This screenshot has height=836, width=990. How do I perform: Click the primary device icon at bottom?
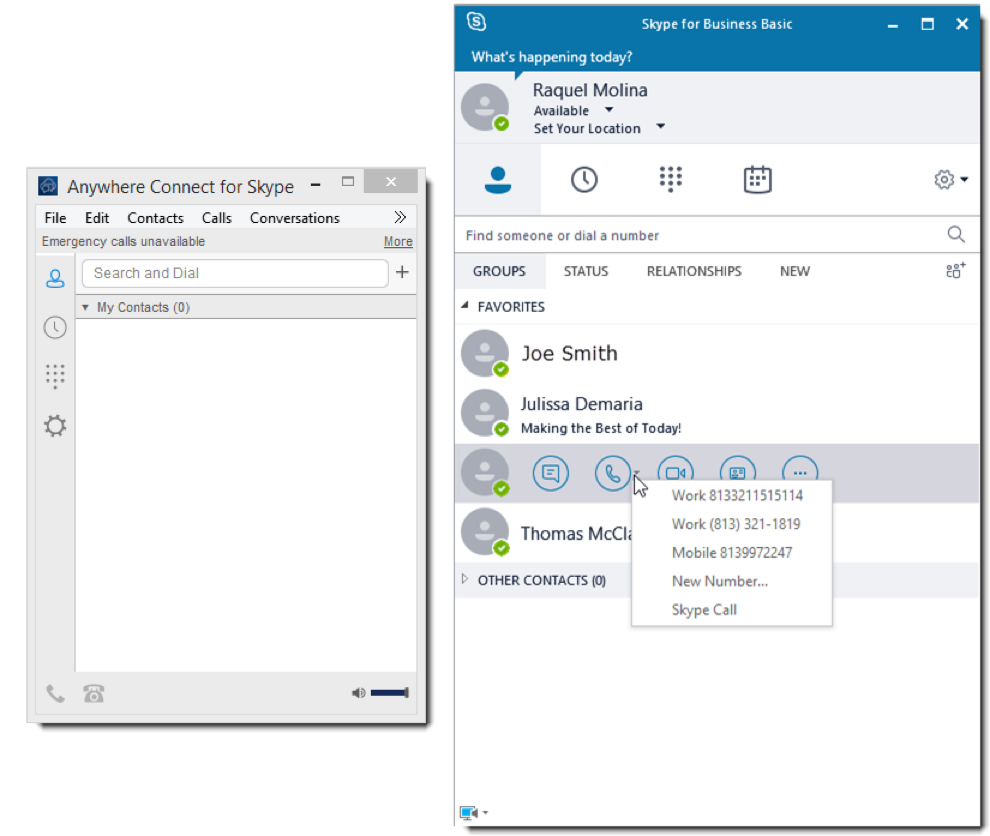[468, 813]
